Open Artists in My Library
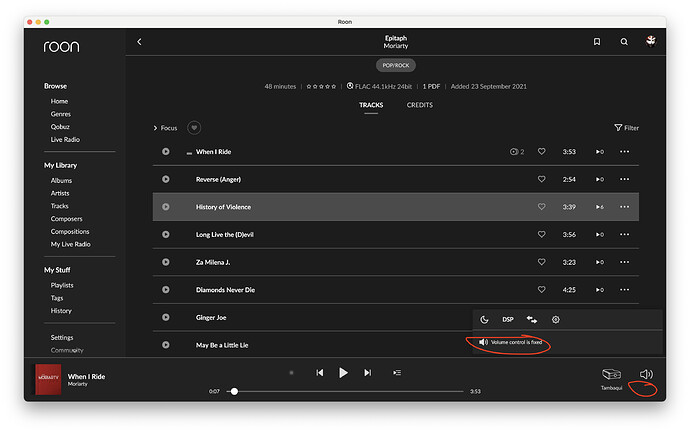The image size is (690, 432). pos(60,193)
